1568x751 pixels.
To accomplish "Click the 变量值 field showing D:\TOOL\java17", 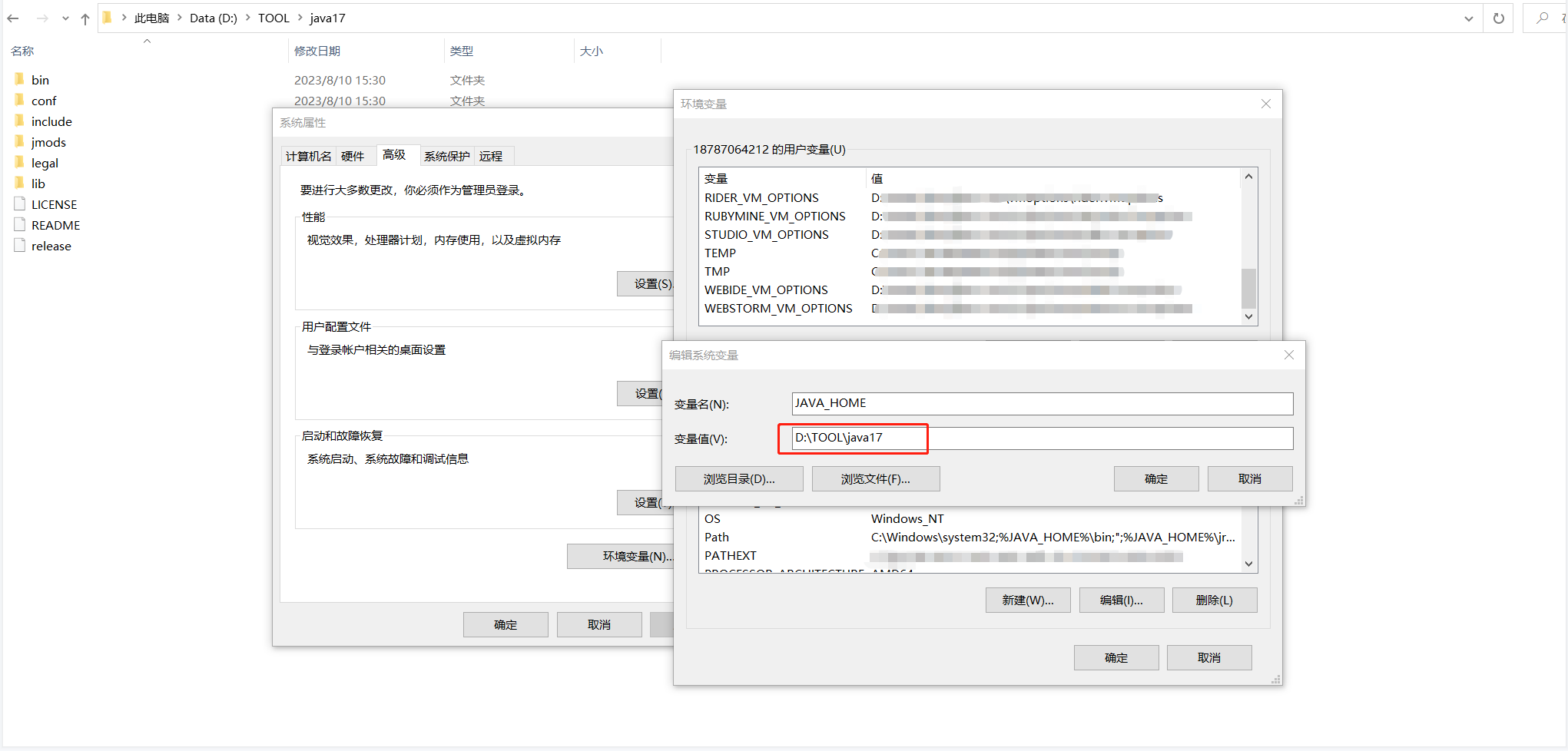I will 853,438.
